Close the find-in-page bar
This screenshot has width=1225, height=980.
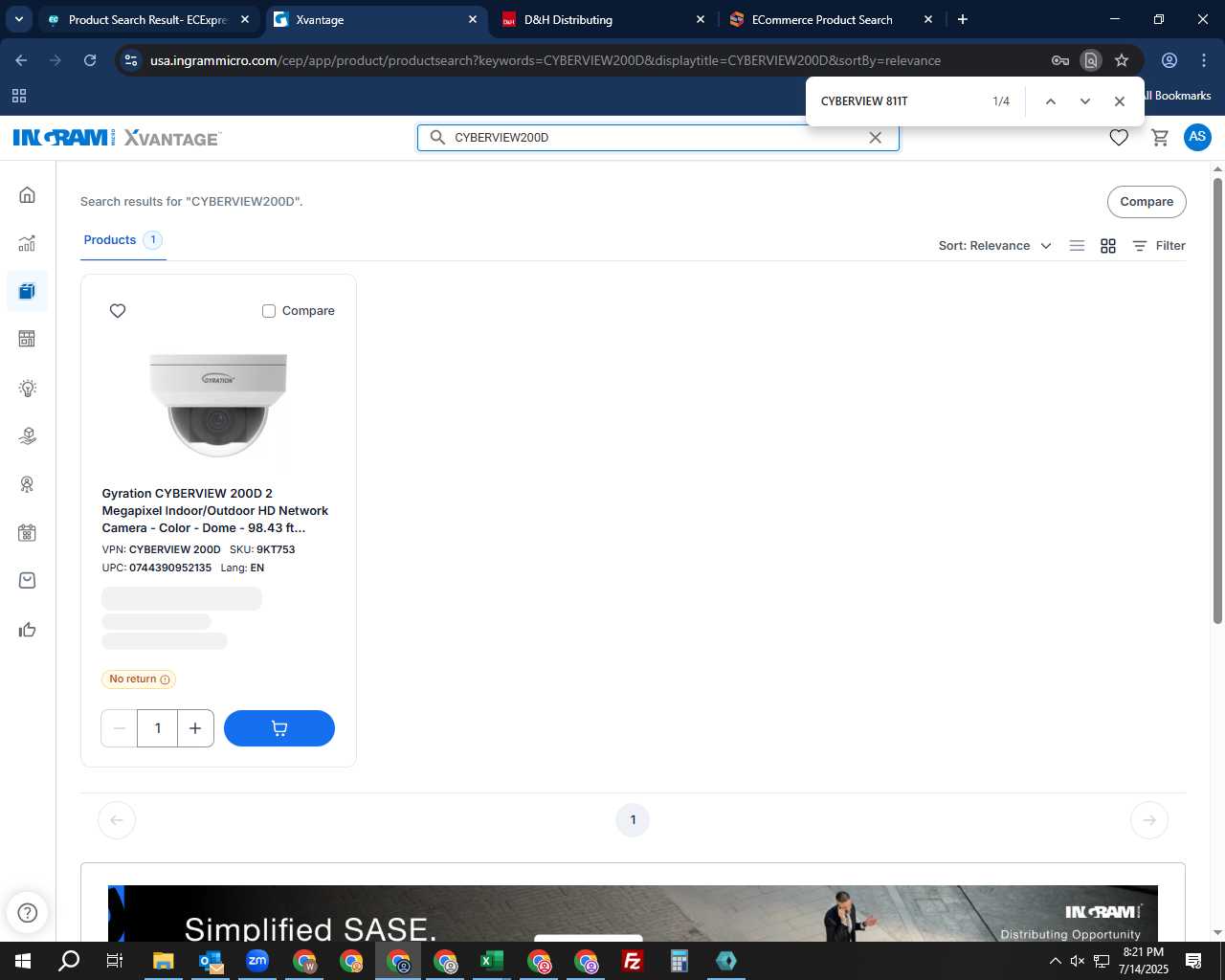click(x=1119, y=101)
